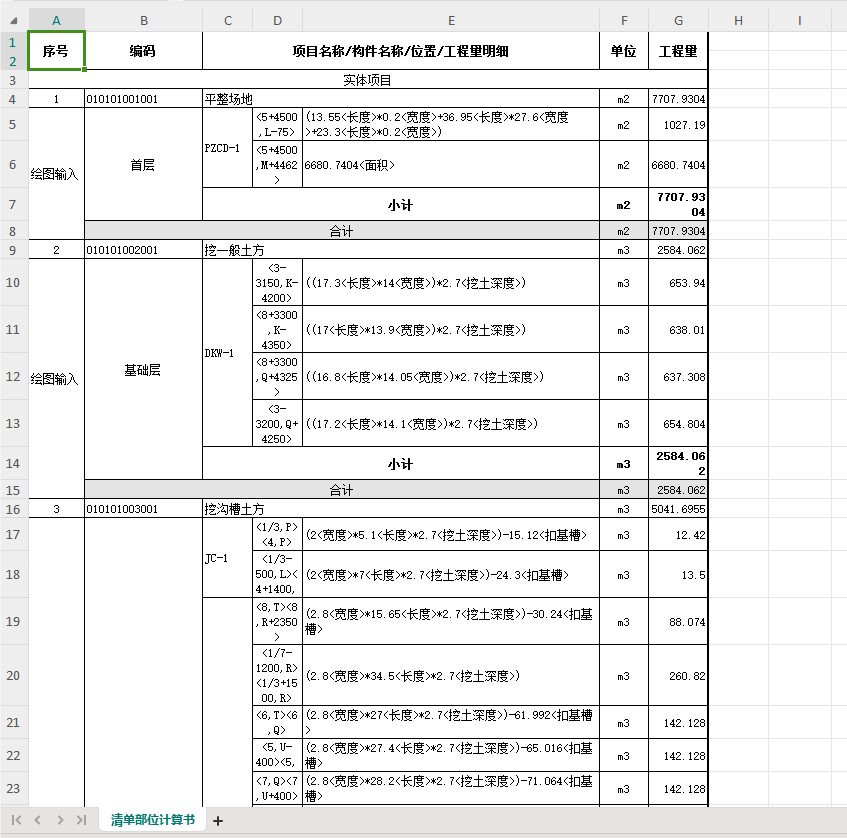Select column G header
The width and height of the screenshot is (847, 838).
[x=678, y=21]
